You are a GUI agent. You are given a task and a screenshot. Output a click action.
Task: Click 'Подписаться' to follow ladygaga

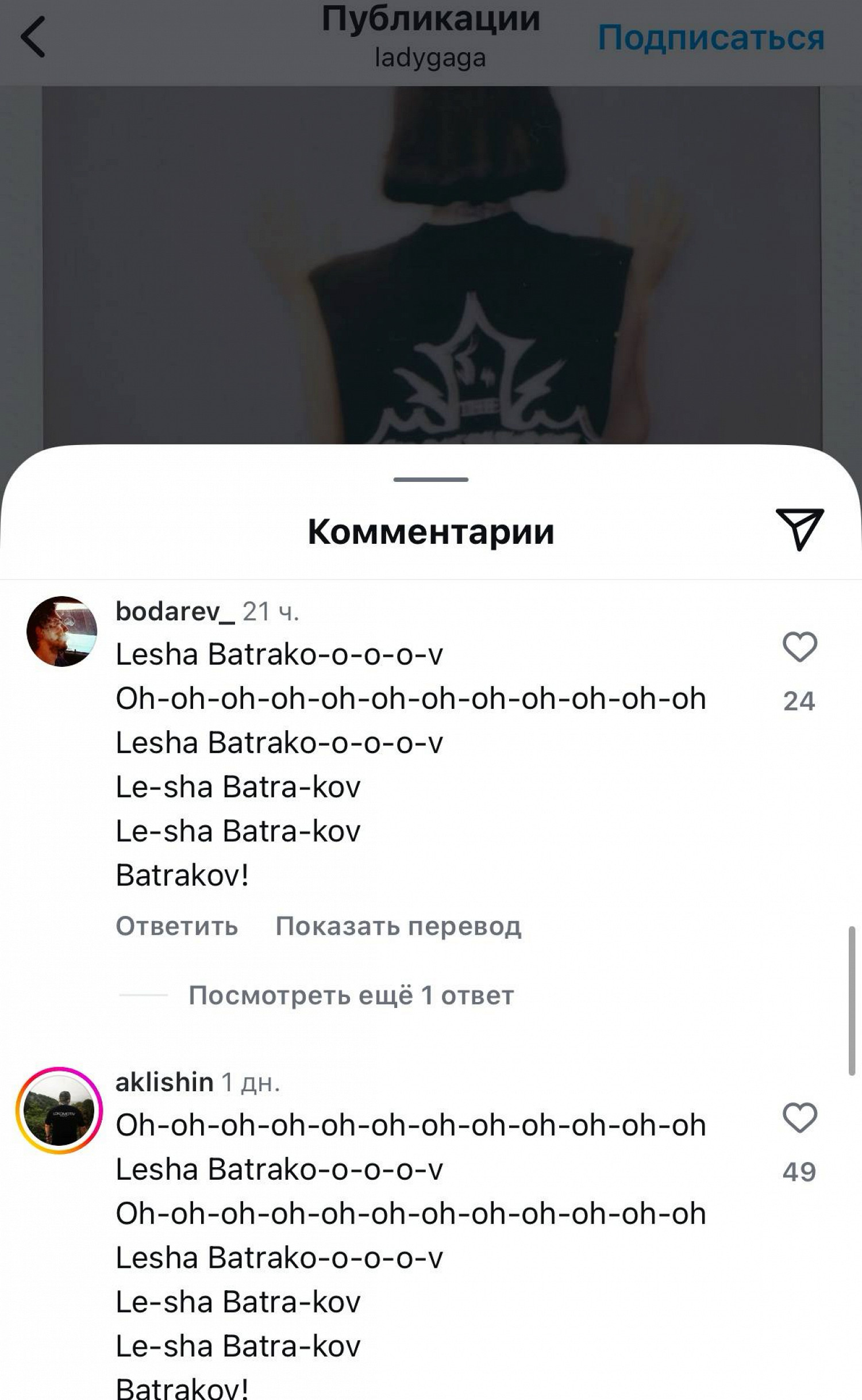711,38
